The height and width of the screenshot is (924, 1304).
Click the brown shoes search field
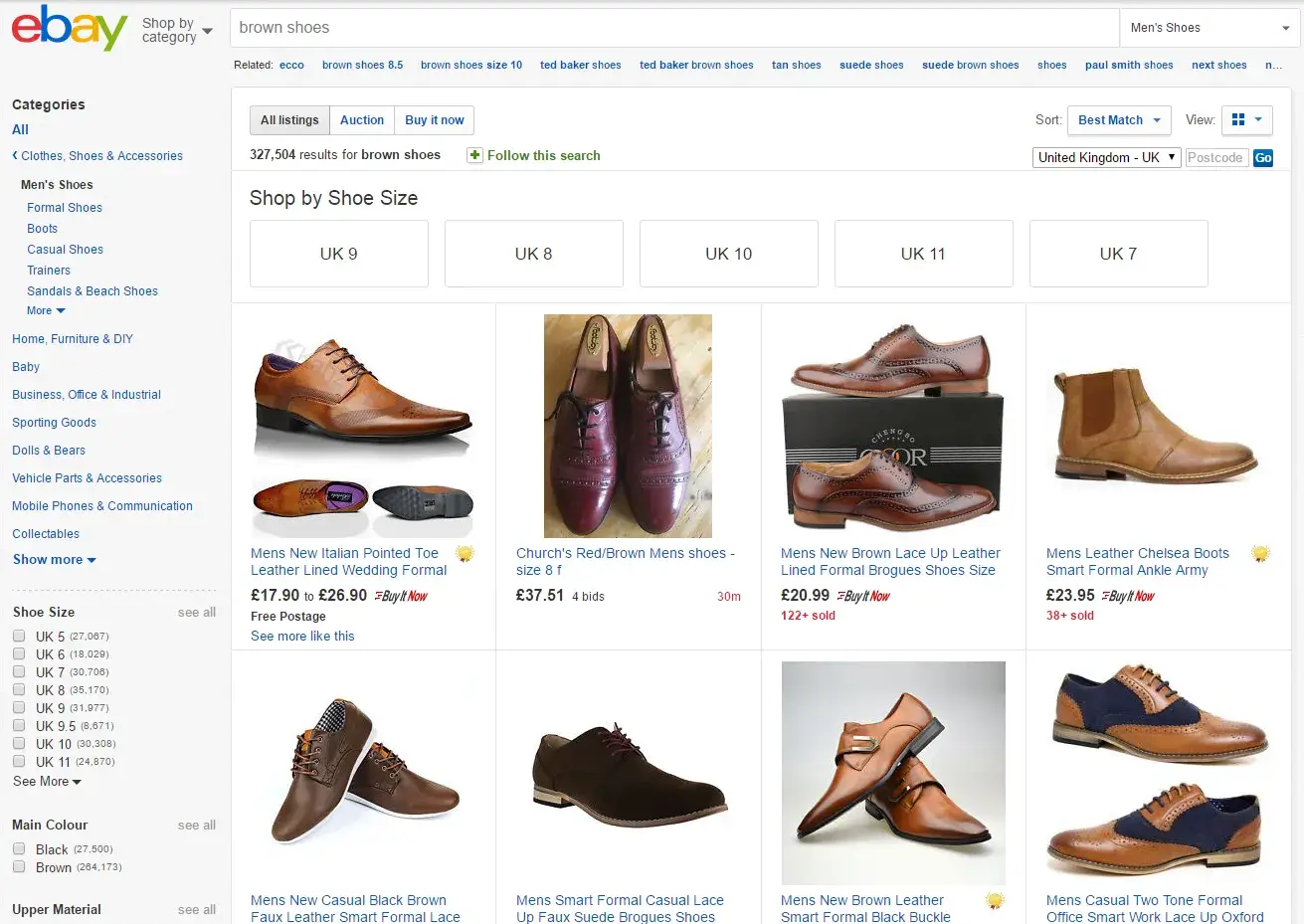(x=673, y=28)
